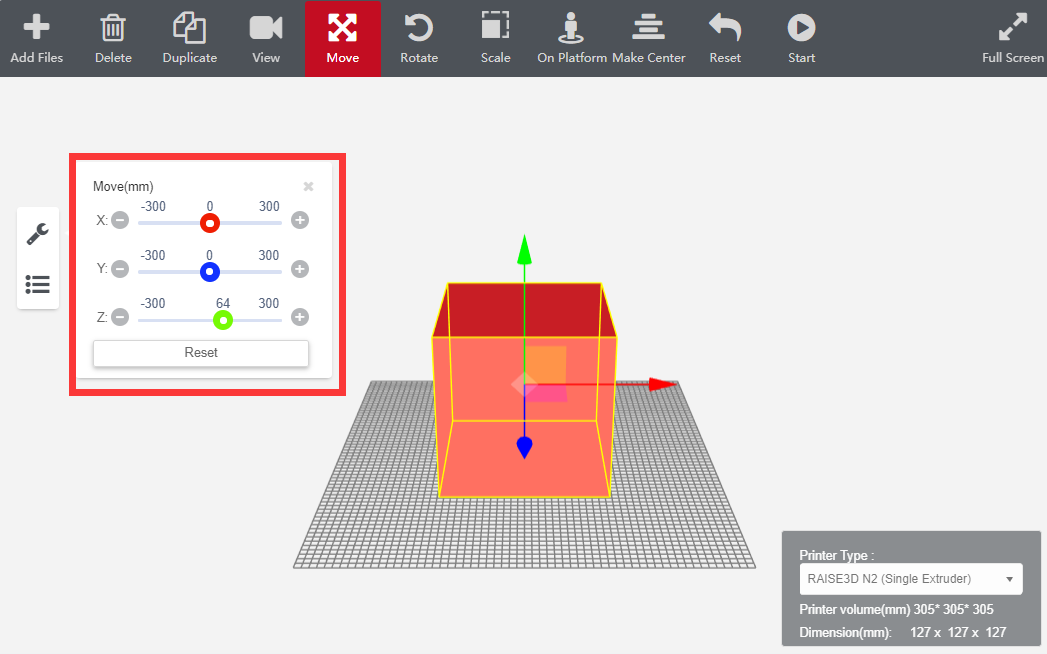Place the model On Platform
Screen dimensions: 1047x654
(x=571, y=27)
